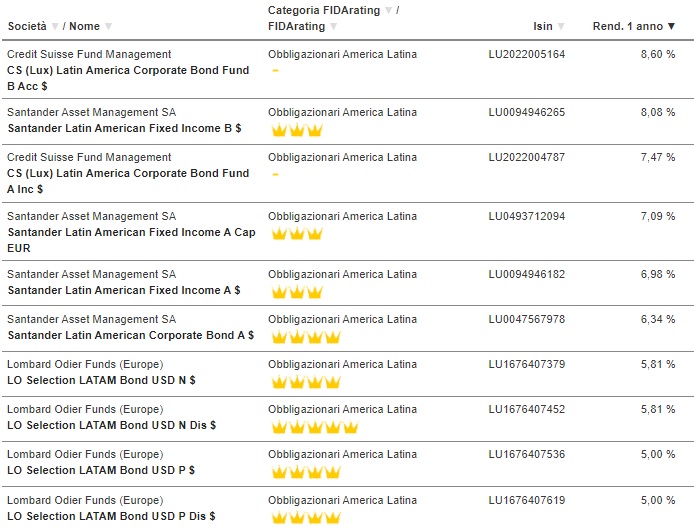Open LO Selection LATAM Bond USD N $
The height and width of the screenshot is (529, 694).
(101, 380)
